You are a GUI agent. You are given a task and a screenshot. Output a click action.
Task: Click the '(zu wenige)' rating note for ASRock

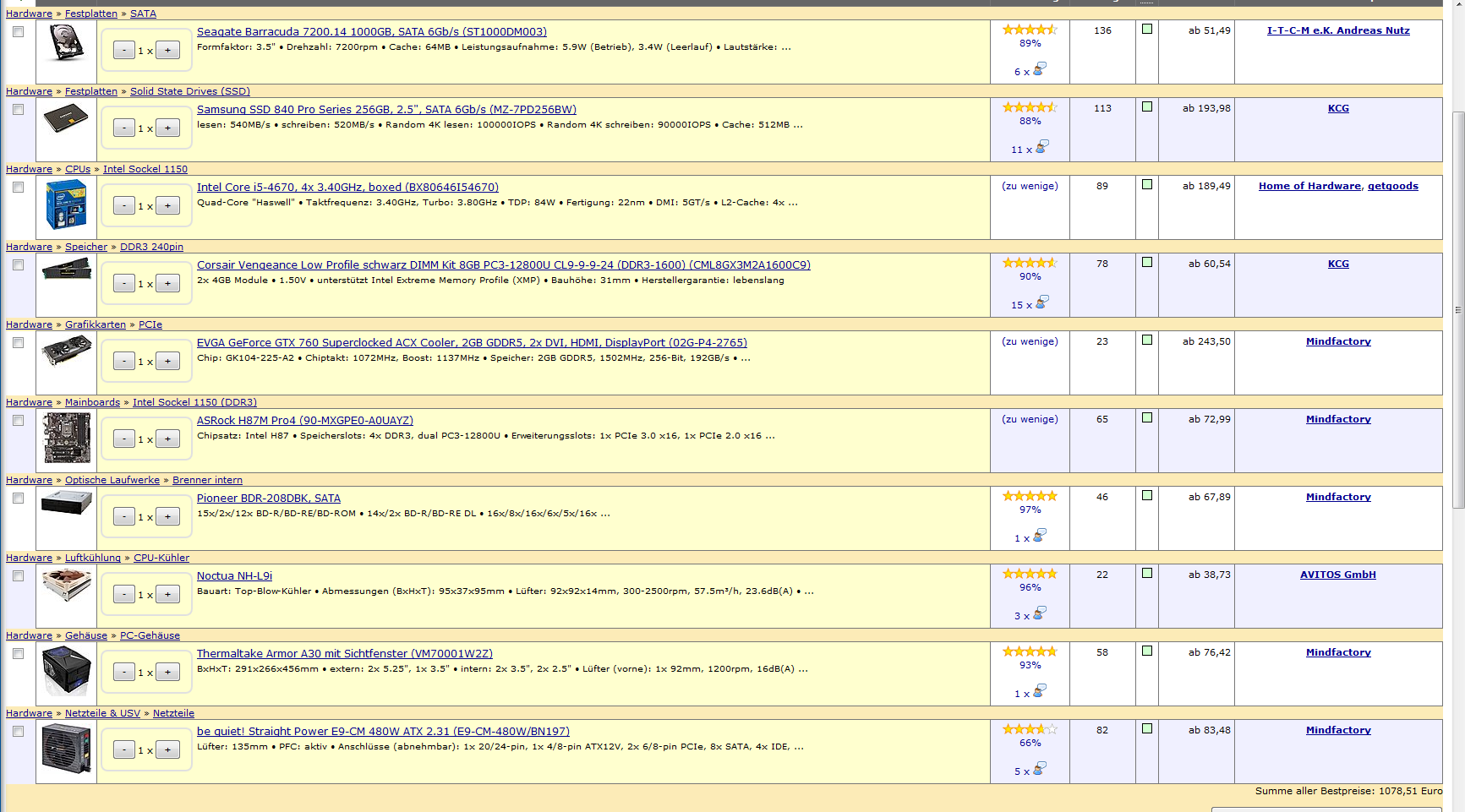coord(1030,419)
